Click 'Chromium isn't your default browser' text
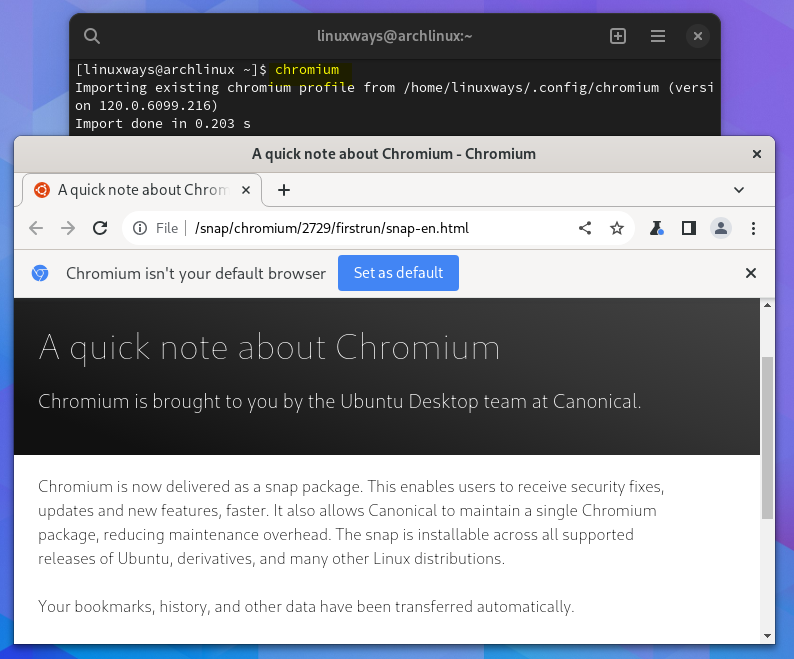 [196, 274]
